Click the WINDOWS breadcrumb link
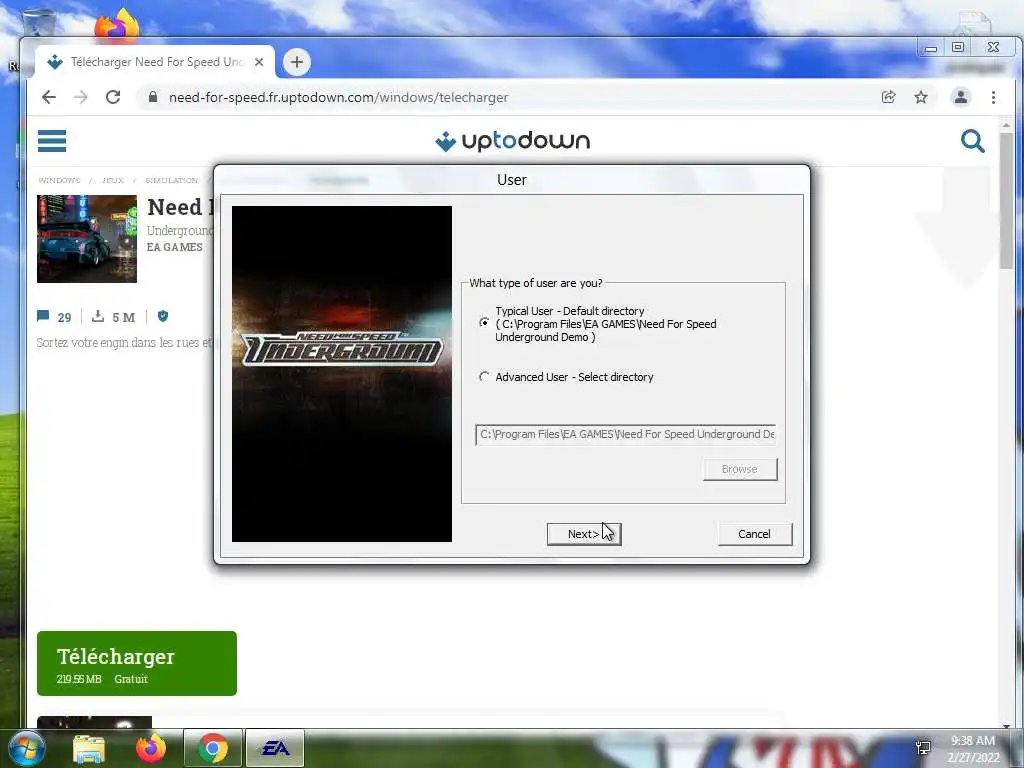1024x768 pixels. pyautogui.click(x=59, y=180)
